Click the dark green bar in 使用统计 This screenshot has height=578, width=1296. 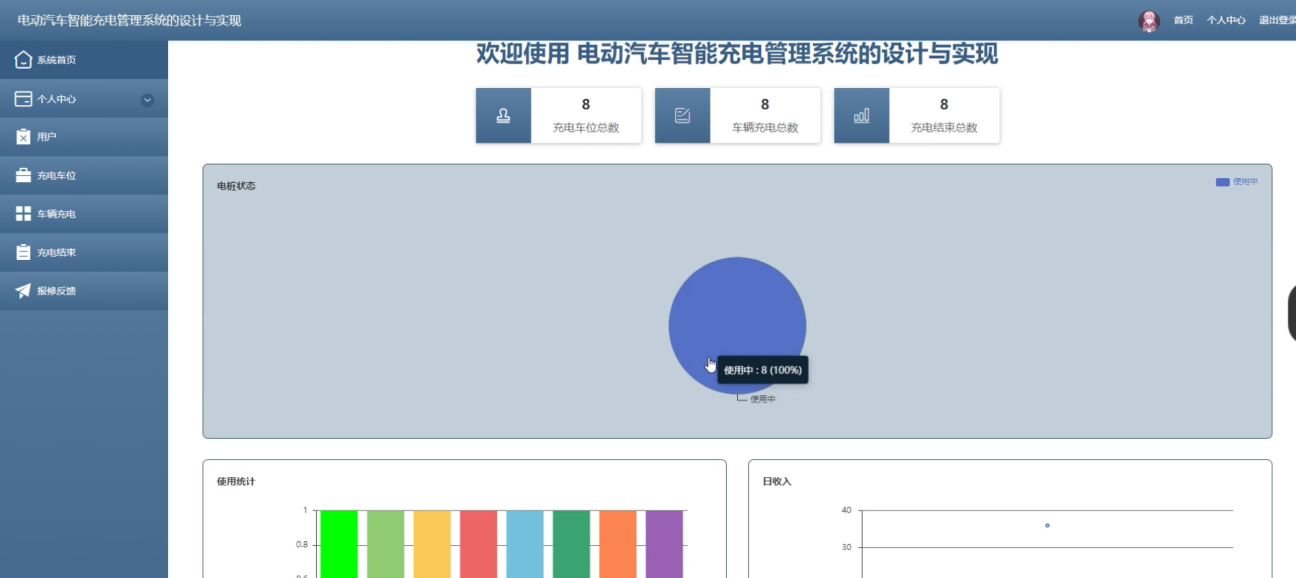click(x=571, y=544)
